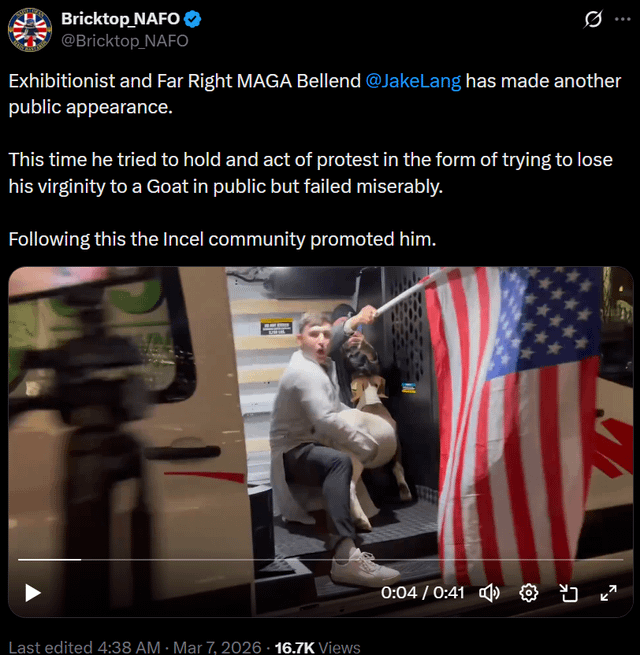This screenshot has height=655, width=640.
Task: Open the Bricktop_NAFO profile avatar
Action: coord(30,30)
